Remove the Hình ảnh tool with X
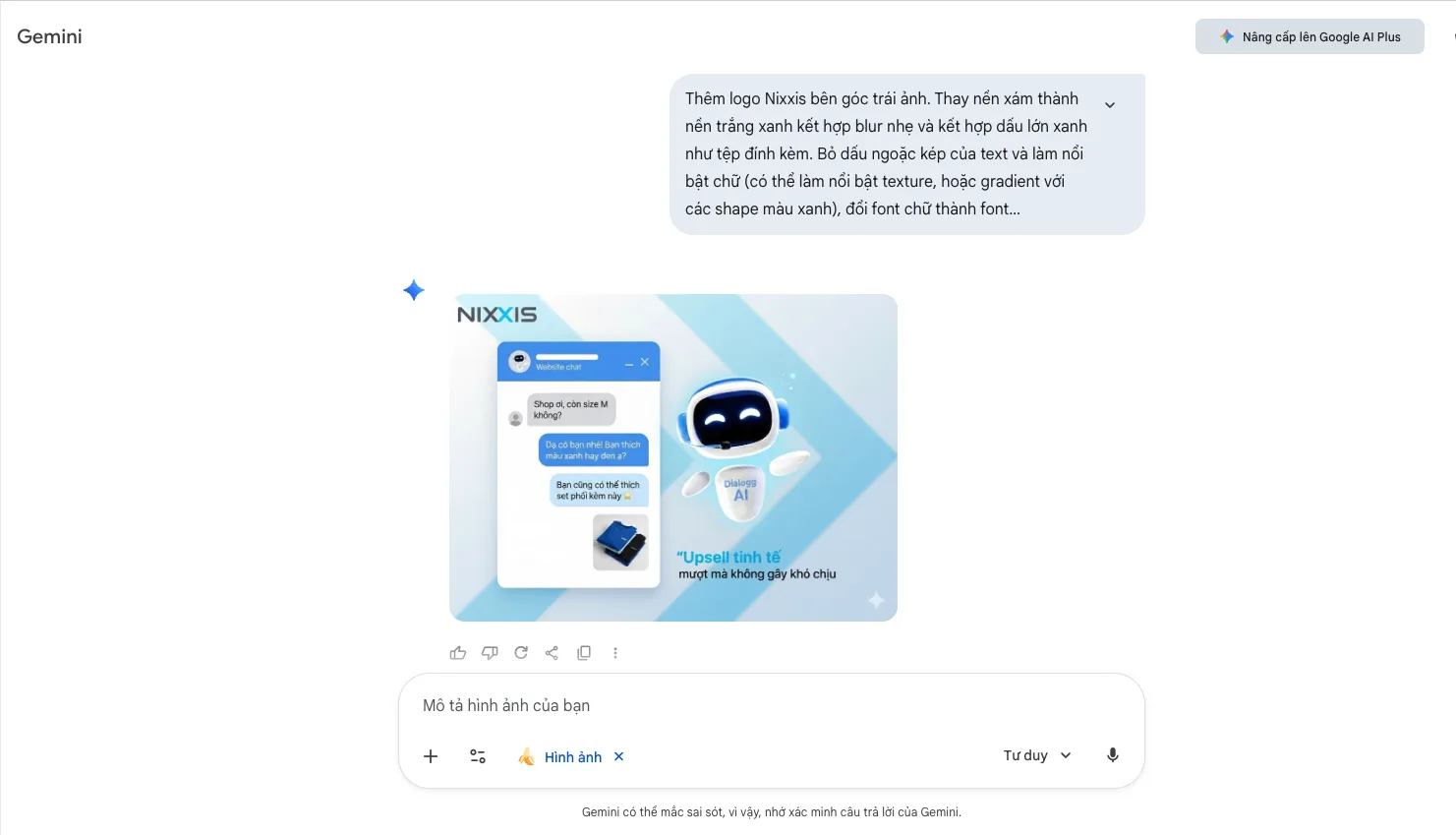The height and width of the screenshot is (835, 1456). click(x=619, y=756)
